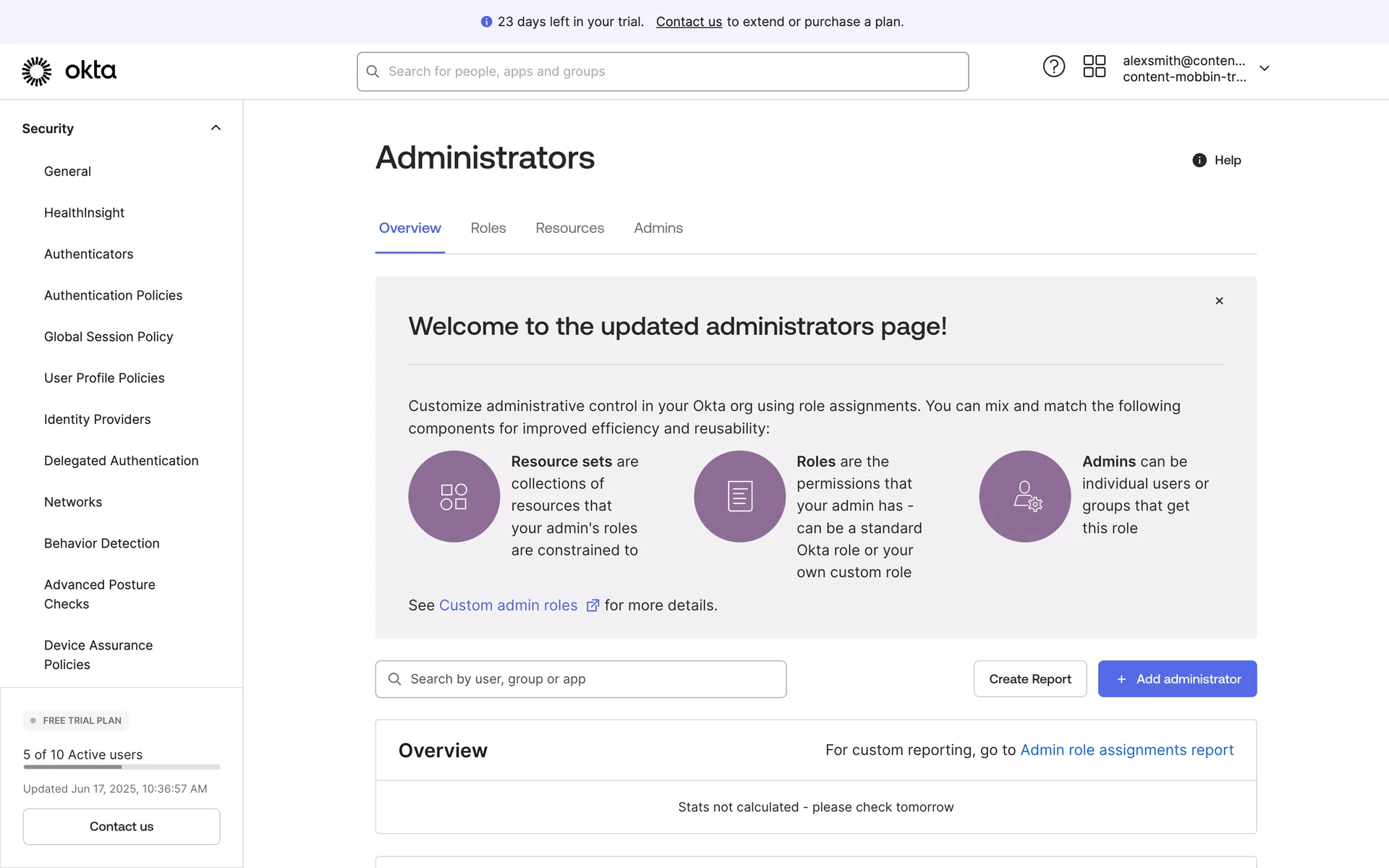Click the Resource sets purple circle icon
This screenshot has height=868, width=1389.
pos(454,496)
